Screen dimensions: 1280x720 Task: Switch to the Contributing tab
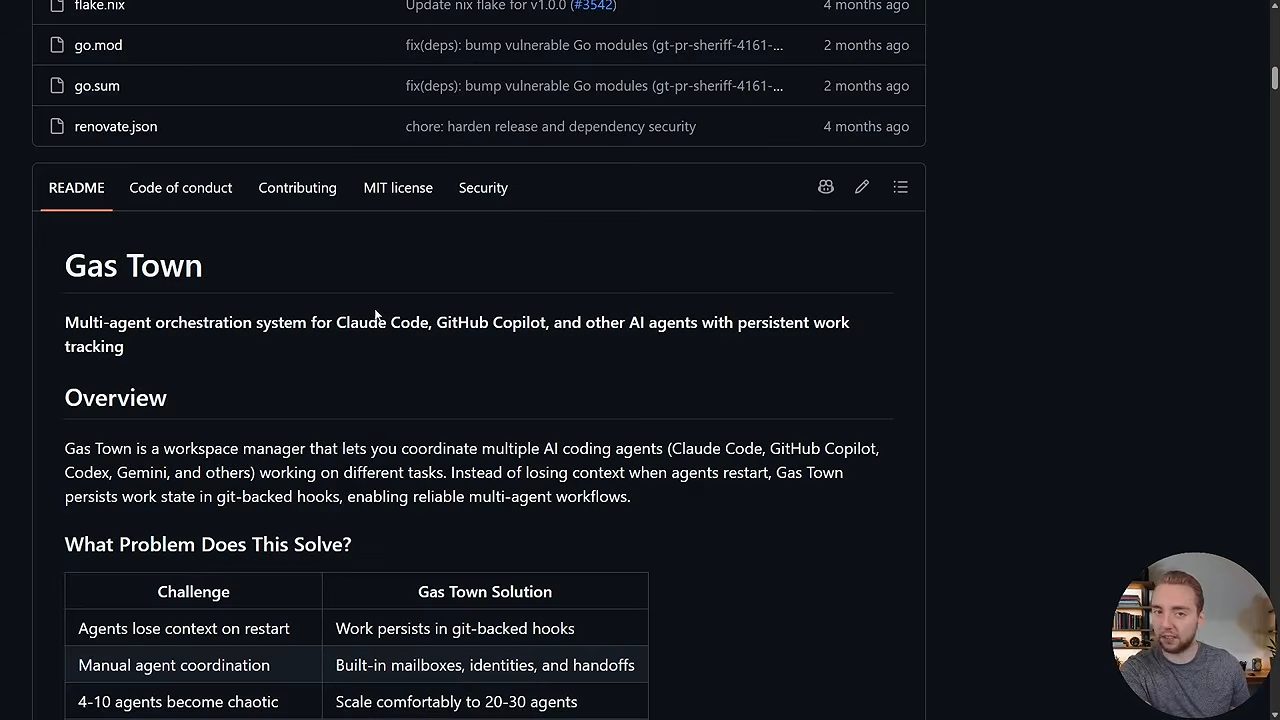pyautogui.click(x=297, y=187)
